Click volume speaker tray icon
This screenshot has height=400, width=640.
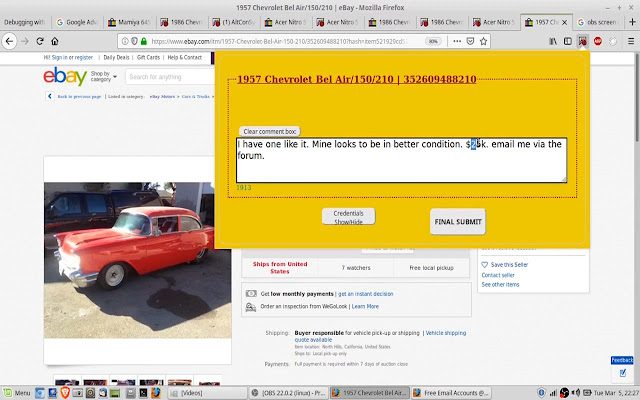[x=576, y=393]
